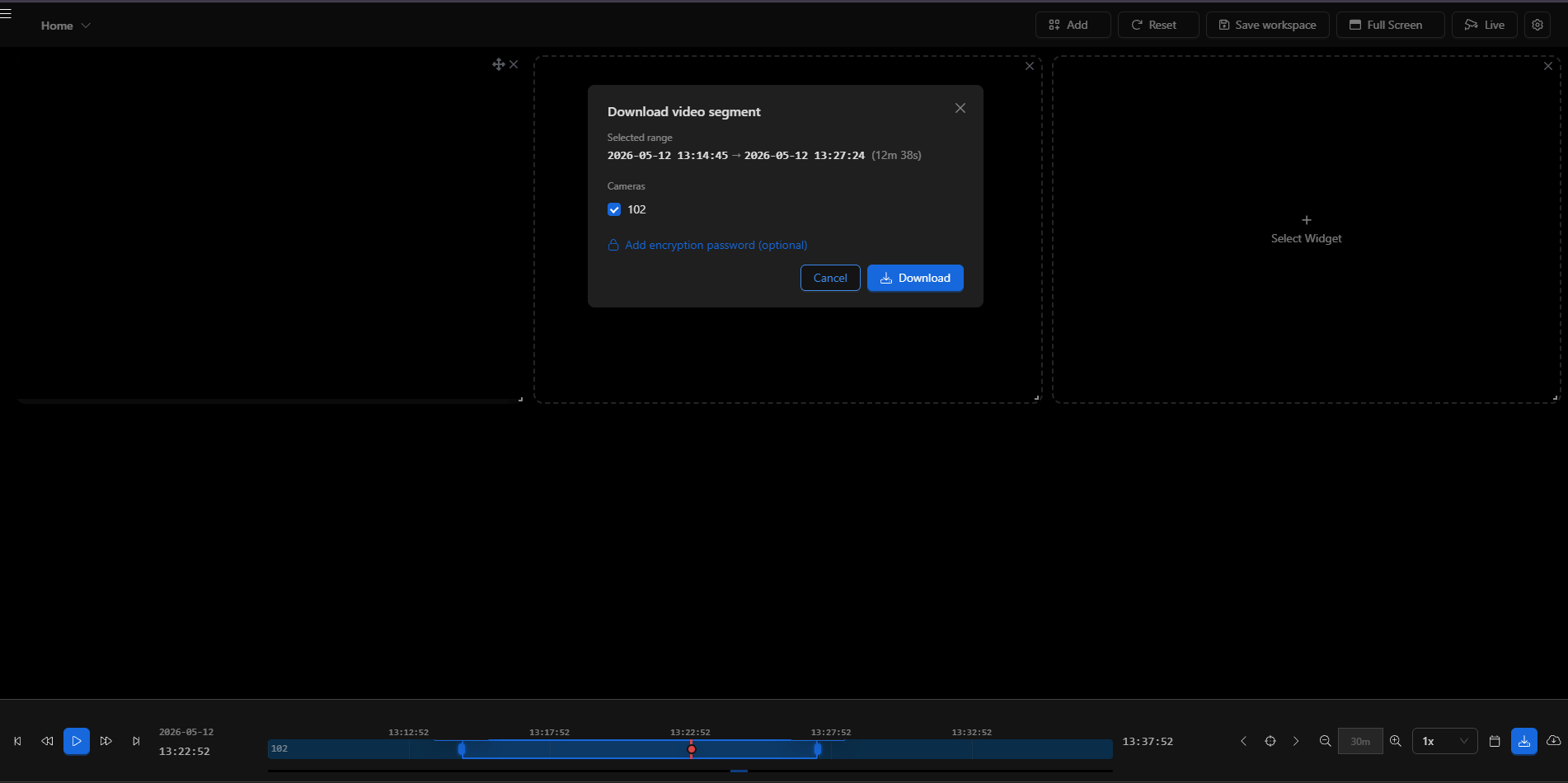1568x783 pixels.
Task: Click the blue download segment icon
Action: 1524,741
